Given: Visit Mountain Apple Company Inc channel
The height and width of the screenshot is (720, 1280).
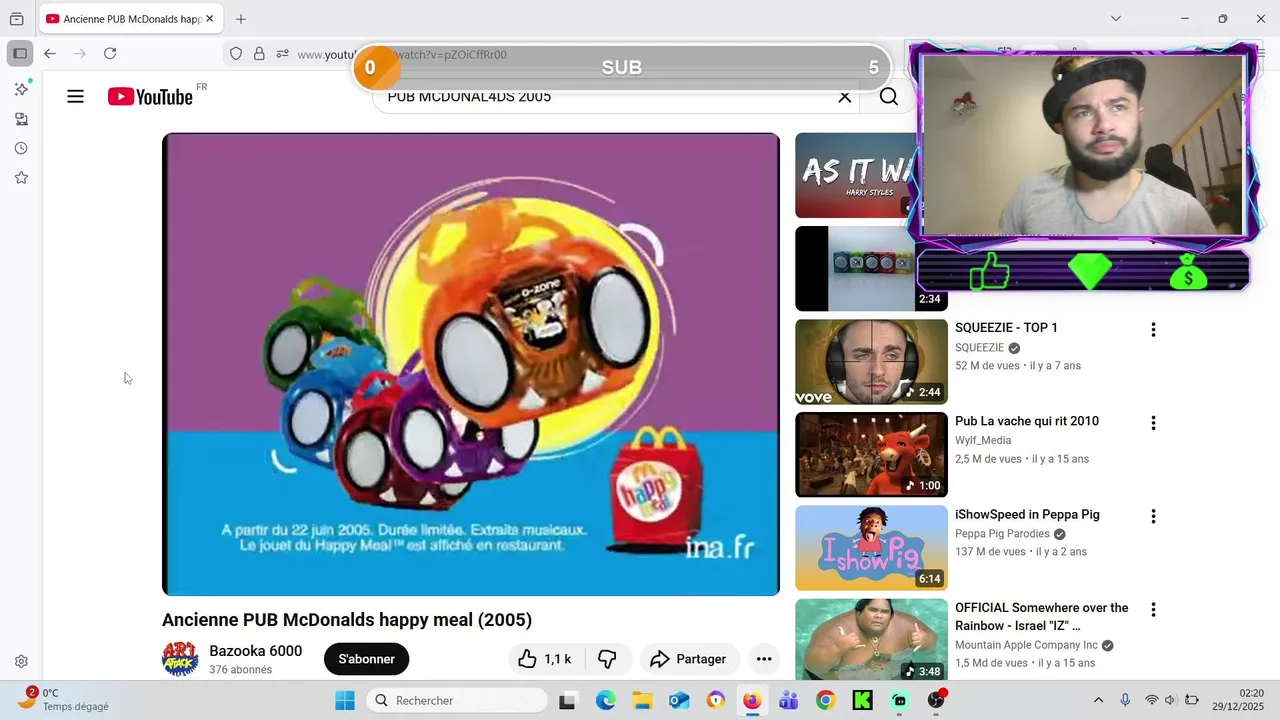Looking at the screenshot, I should coord(1026,645).
